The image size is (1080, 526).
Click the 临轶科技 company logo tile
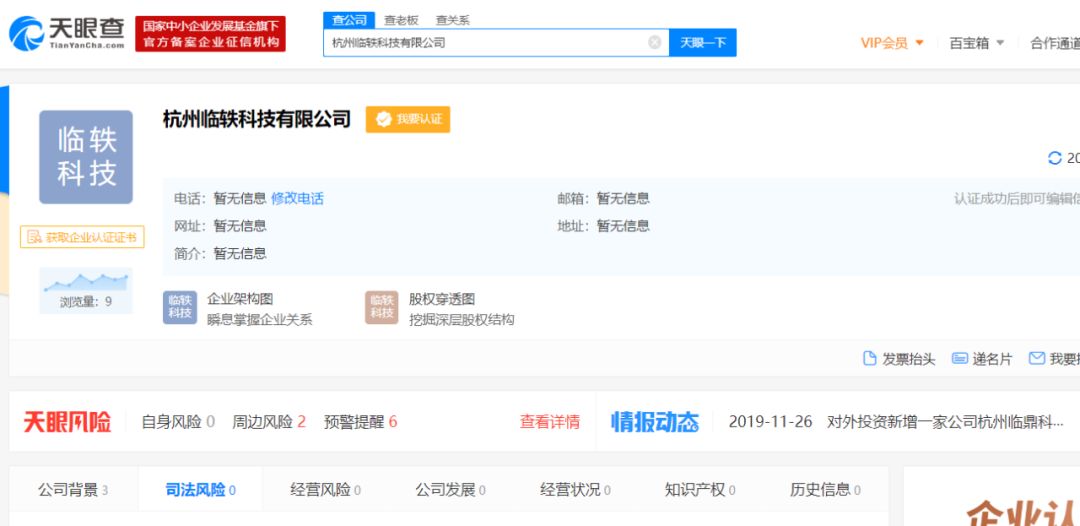pyautogui.click(x=86, y=157)
